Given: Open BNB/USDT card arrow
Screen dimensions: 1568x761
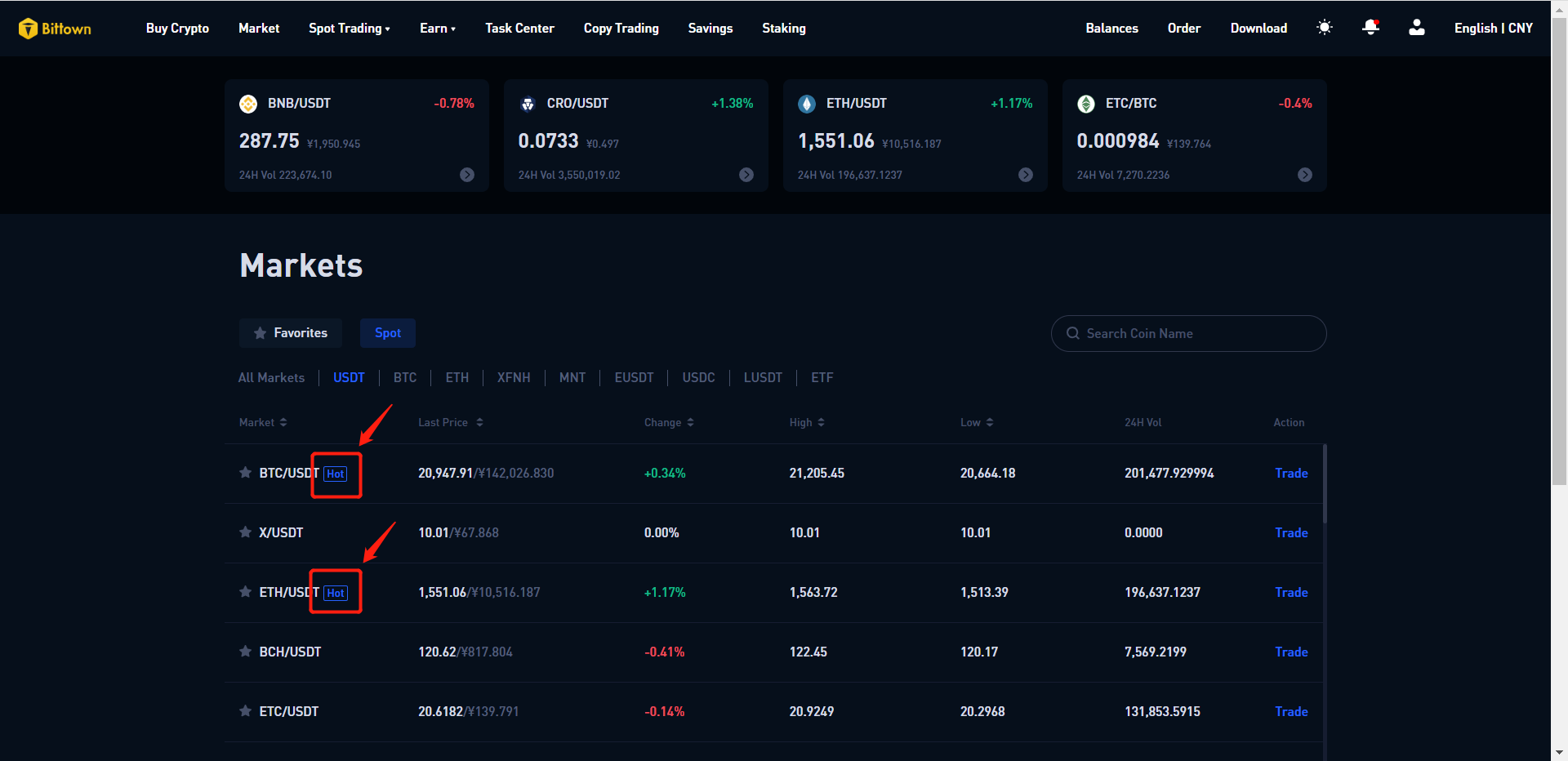Looking at the screenshot, I should 467,175.
